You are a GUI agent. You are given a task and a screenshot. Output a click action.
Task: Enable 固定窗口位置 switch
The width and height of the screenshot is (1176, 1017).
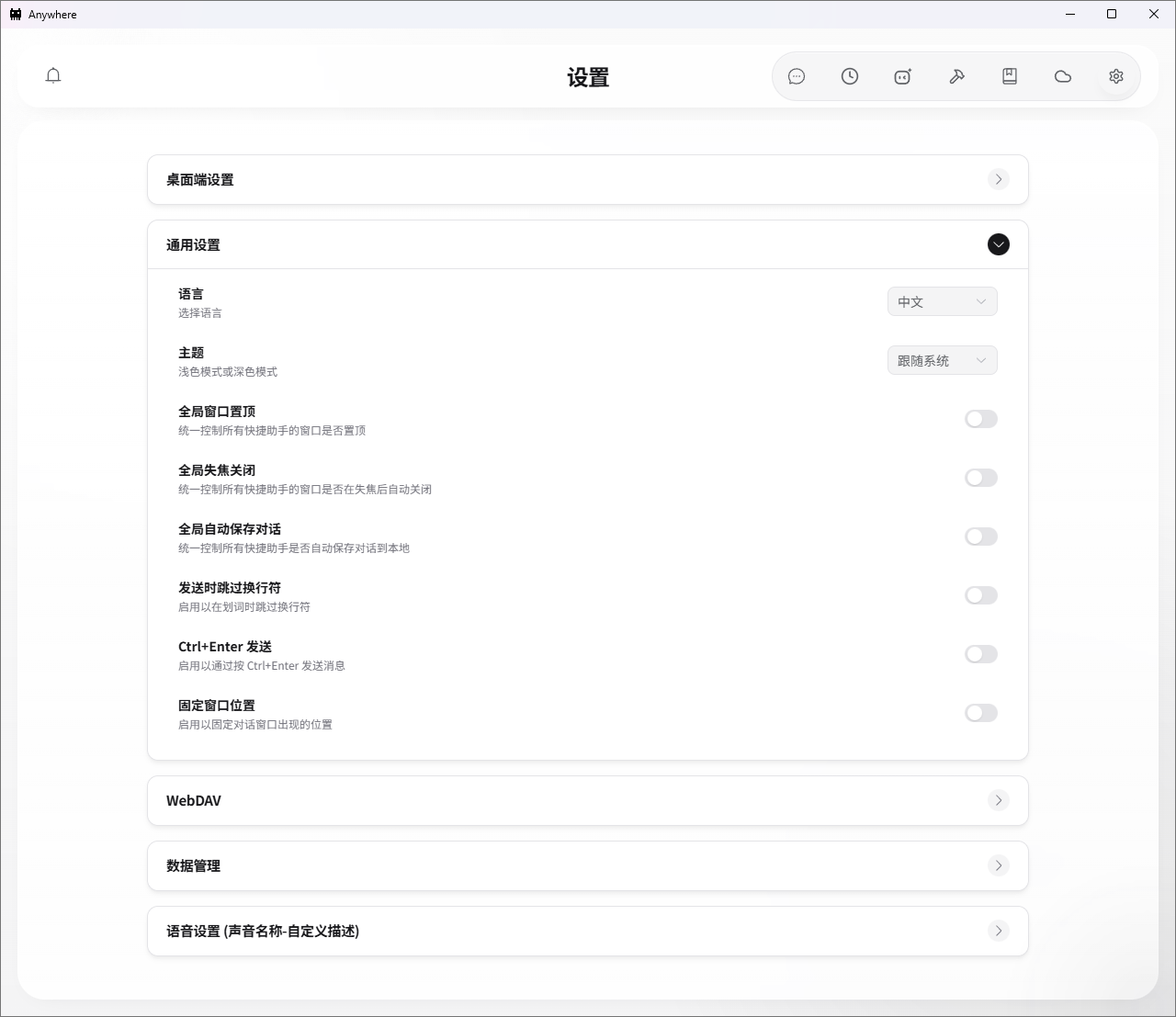pyautogui.click(x=981, y=713)
